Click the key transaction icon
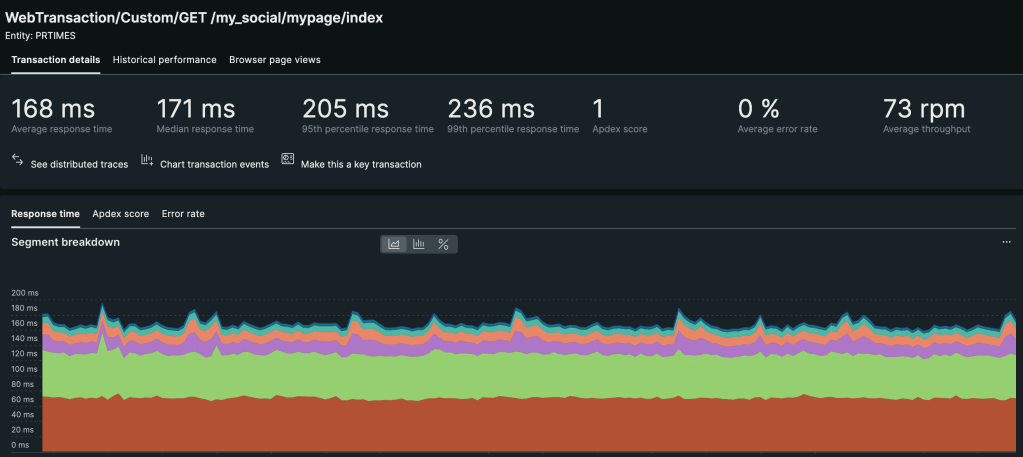 tap(288, 159)
